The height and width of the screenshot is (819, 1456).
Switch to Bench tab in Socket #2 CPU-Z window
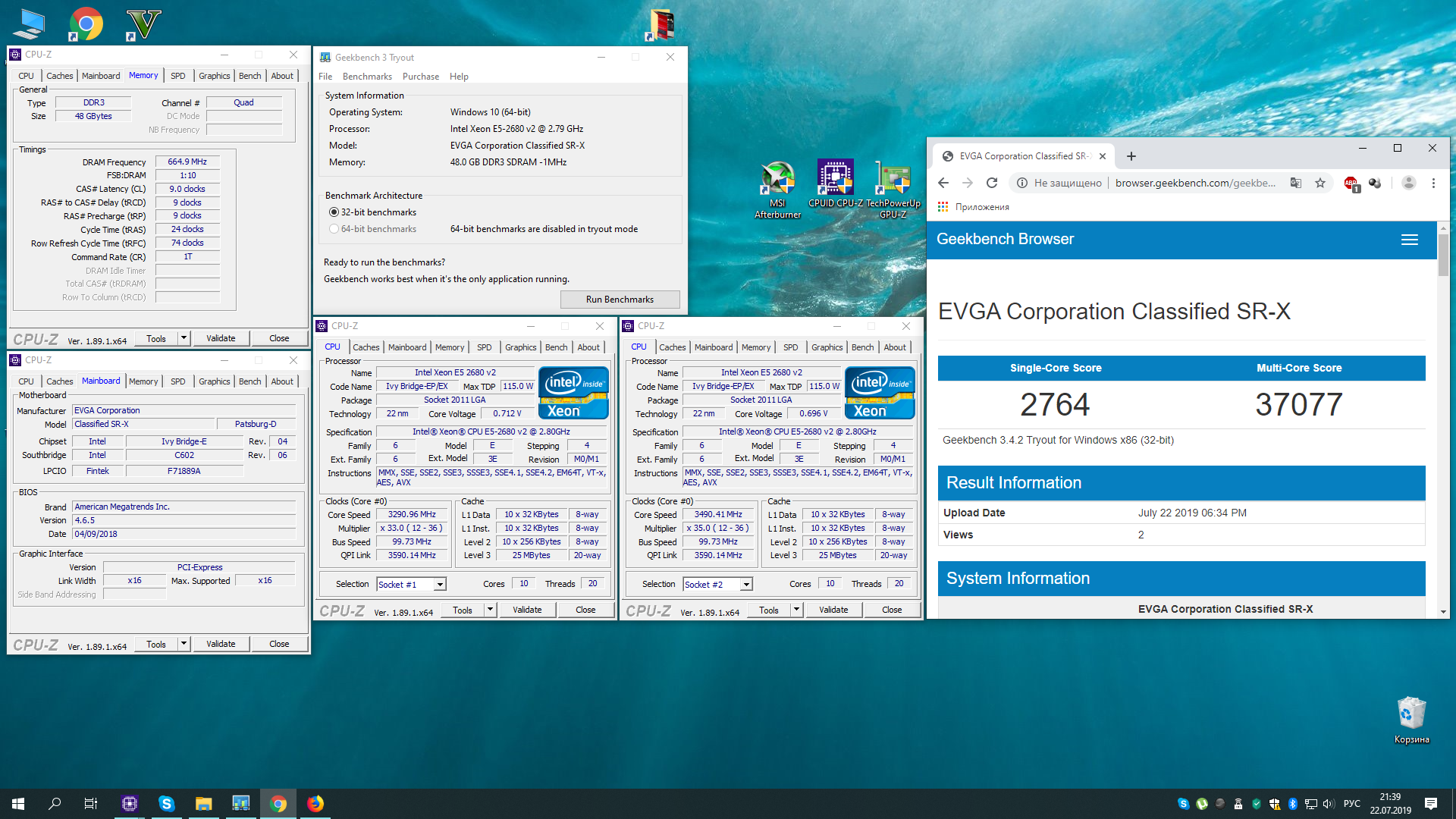[862, 347]
